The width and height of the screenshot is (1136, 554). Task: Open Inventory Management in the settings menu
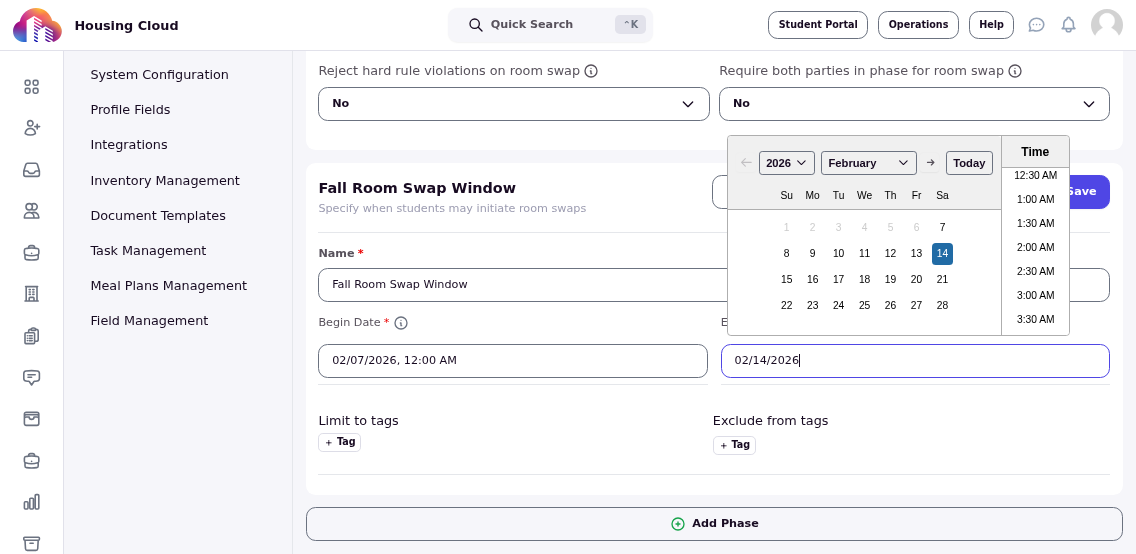coord(165,180)
